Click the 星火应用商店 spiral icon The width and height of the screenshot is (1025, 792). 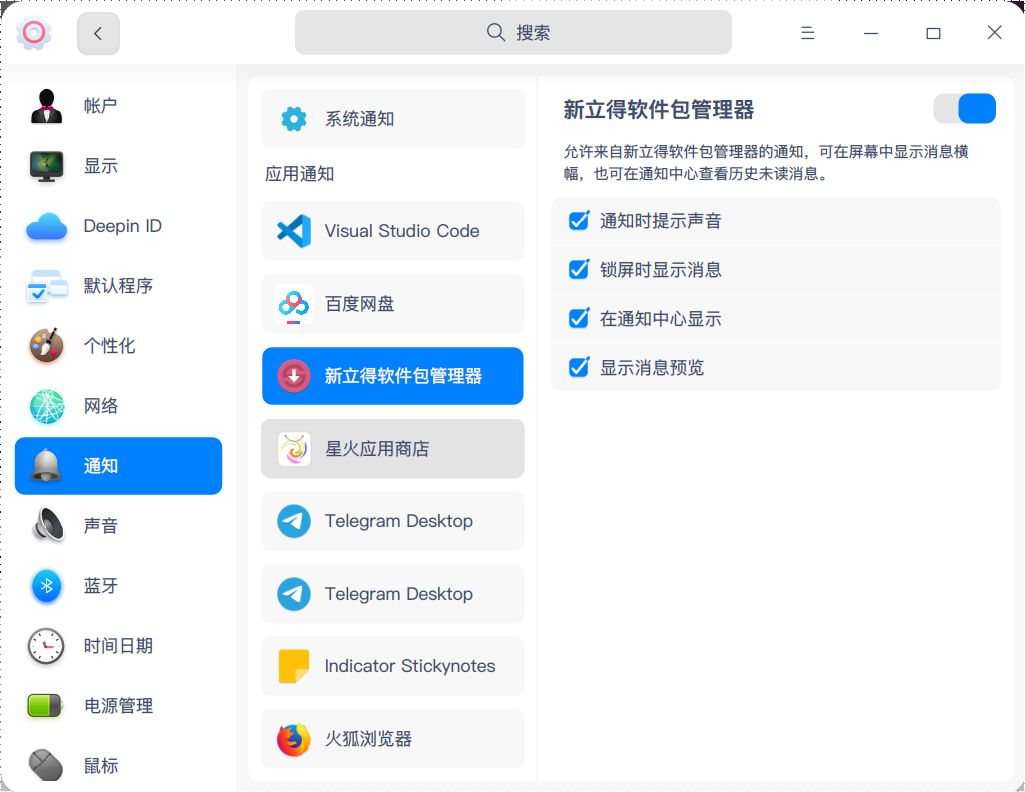click(x=294, y=449)
